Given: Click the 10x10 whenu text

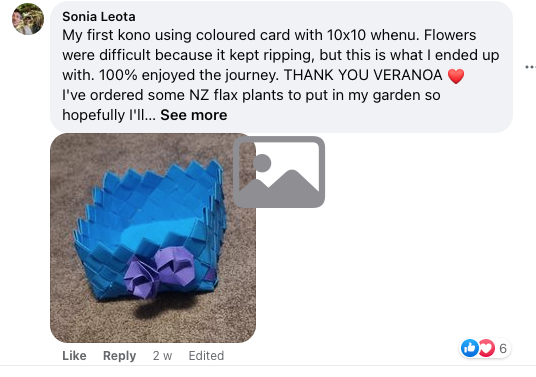Looking at the screenshot, I should [x=373, y=35].
